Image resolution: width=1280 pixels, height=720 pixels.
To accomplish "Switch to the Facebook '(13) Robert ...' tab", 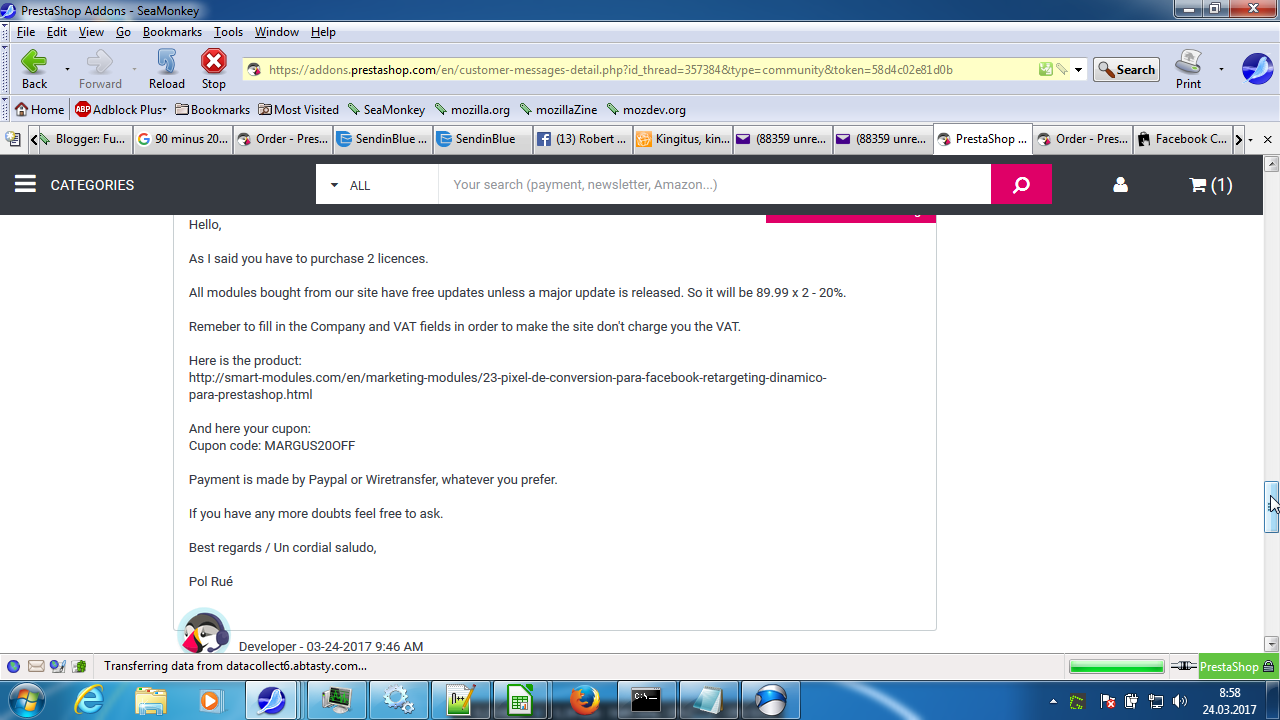I will coord(583,140).
